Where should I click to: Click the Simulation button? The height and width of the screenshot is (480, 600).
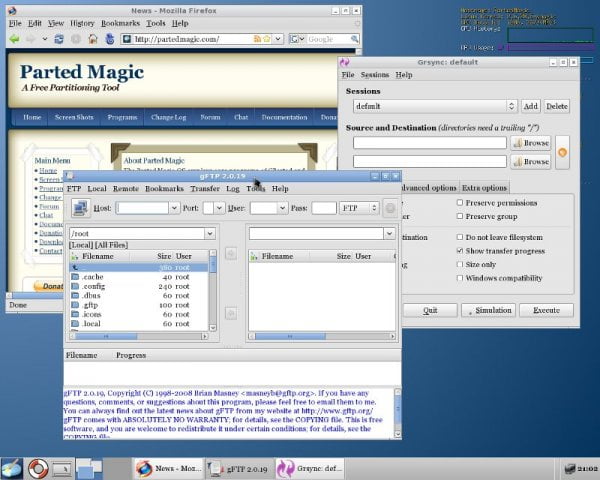488,310
